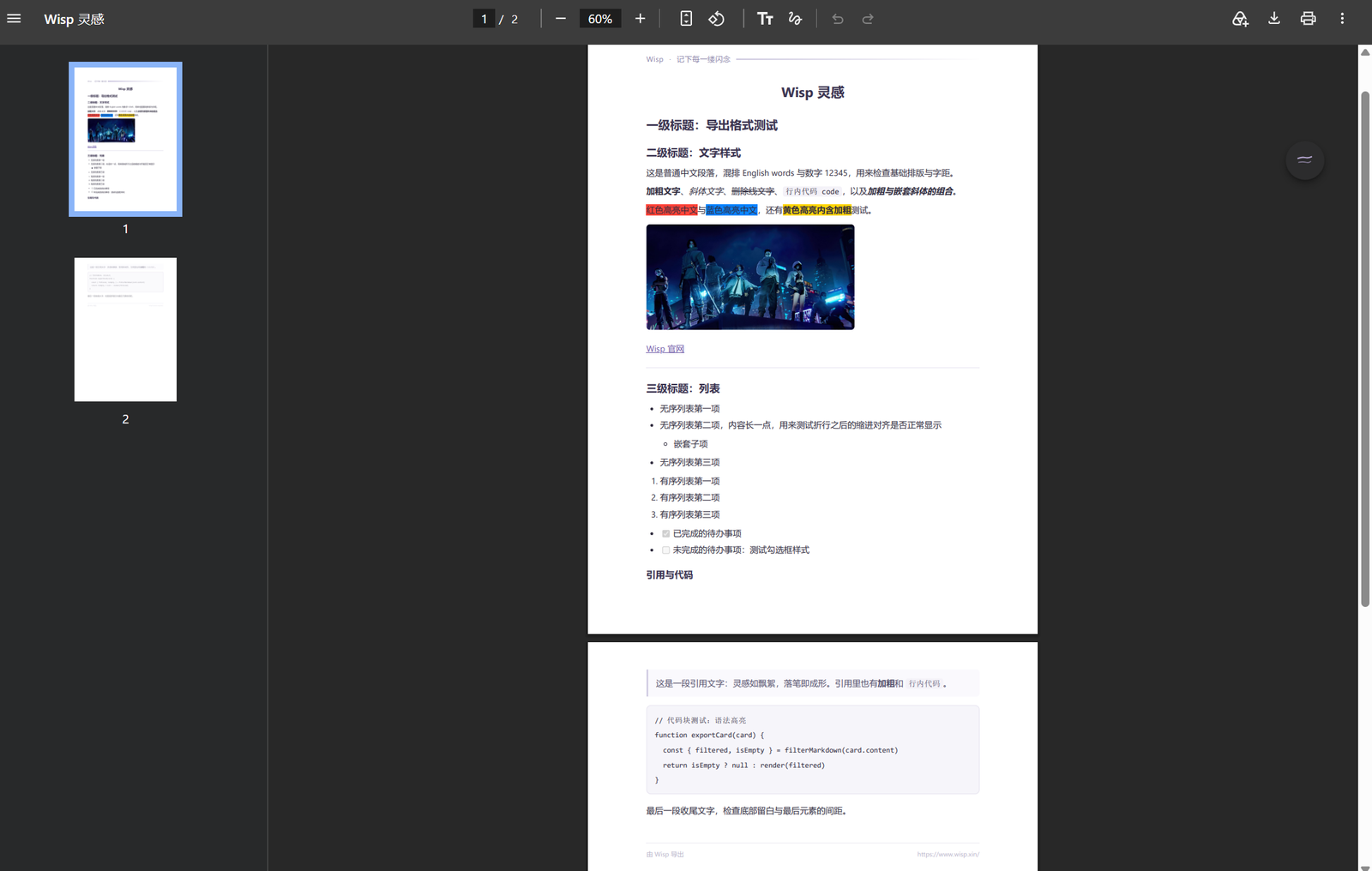Click the bold 加粗文字 text

[x=663, y=191]
